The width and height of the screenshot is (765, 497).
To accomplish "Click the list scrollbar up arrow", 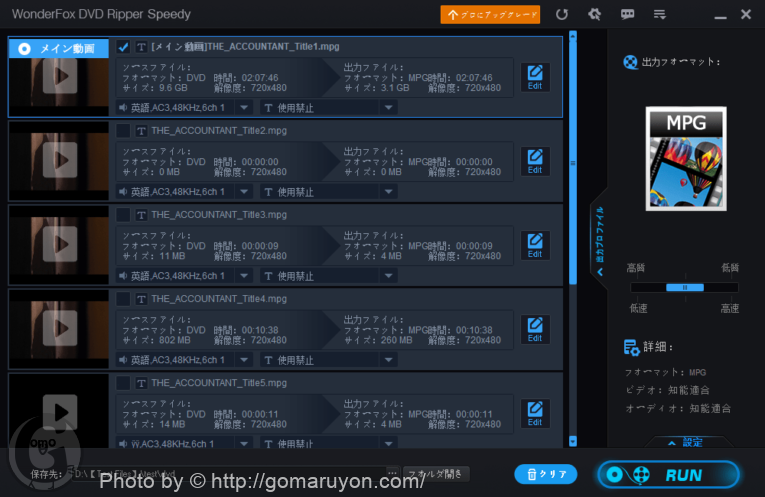I will tap(573, 36).
